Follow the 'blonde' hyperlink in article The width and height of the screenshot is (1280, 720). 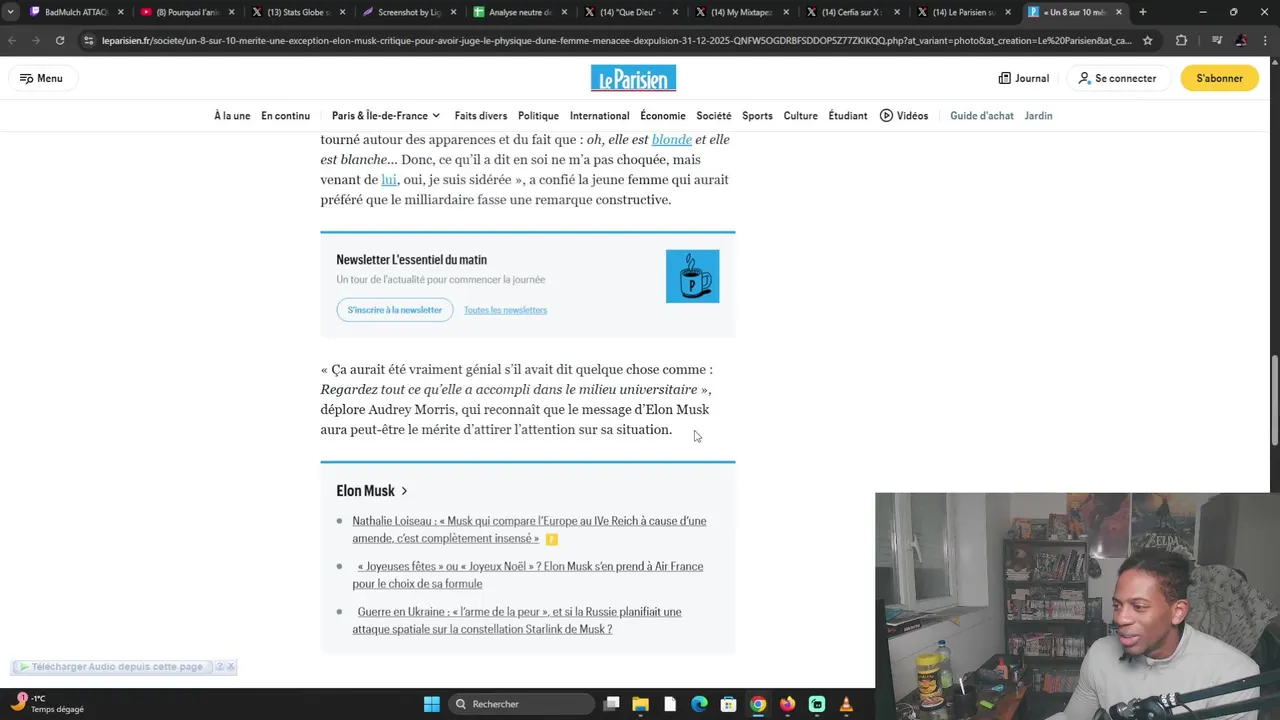point(672,140)
